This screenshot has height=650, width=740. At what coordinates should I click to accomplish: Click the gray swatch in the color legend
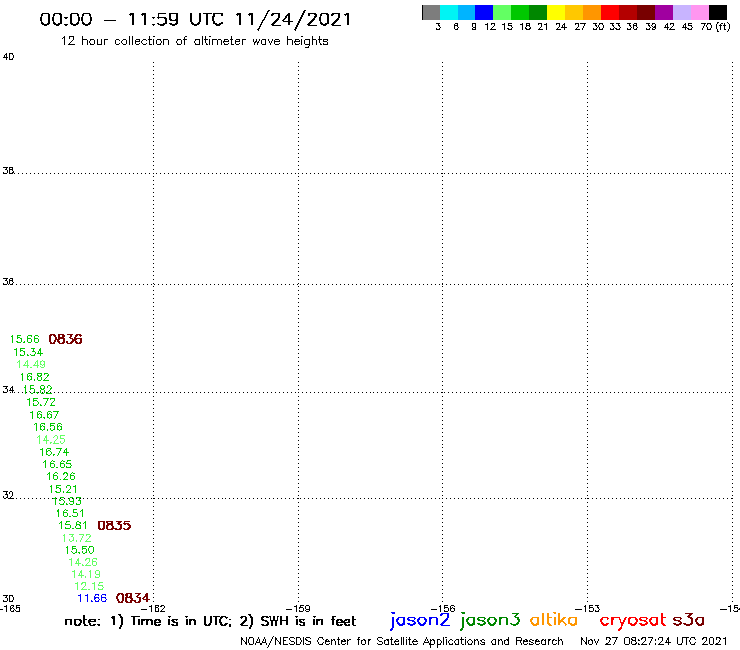(x=431, y=12)
